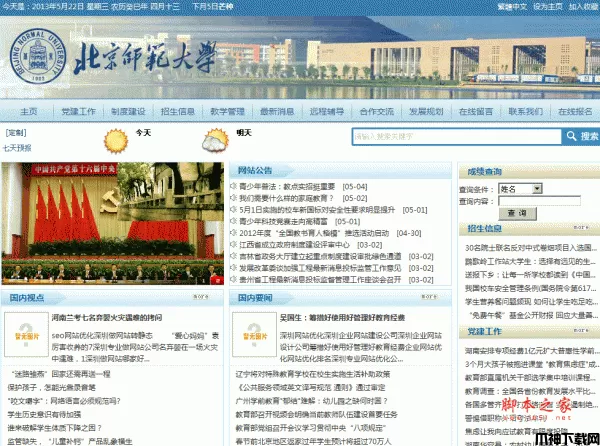
Task: Open 发展规划 navigation menu item
Action: 426,111
